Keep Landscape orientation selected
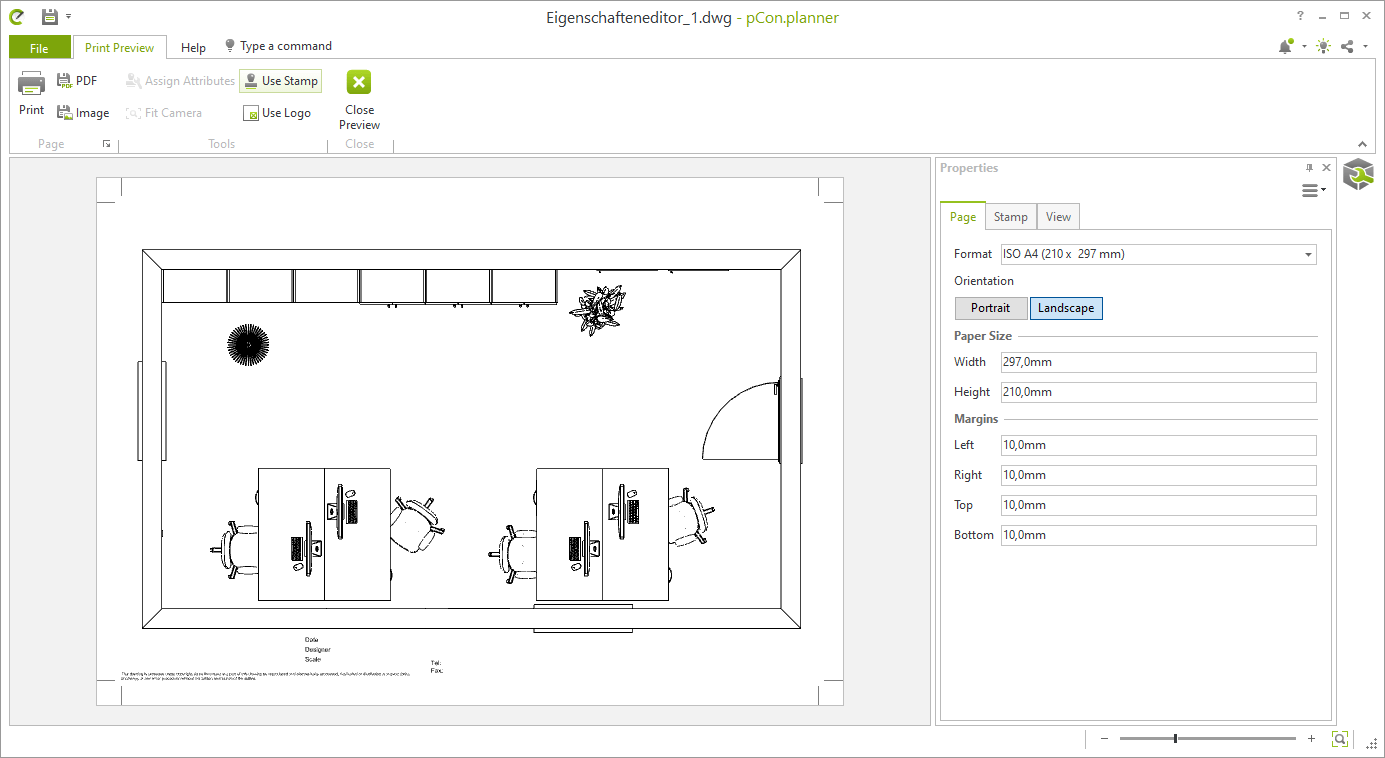 click(x=1066, y=308)
